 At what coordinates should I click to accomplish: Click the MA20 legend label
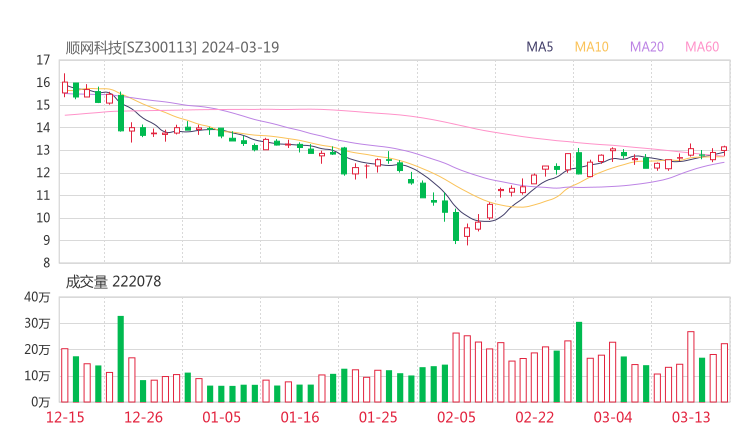click(x=647, y=47)
